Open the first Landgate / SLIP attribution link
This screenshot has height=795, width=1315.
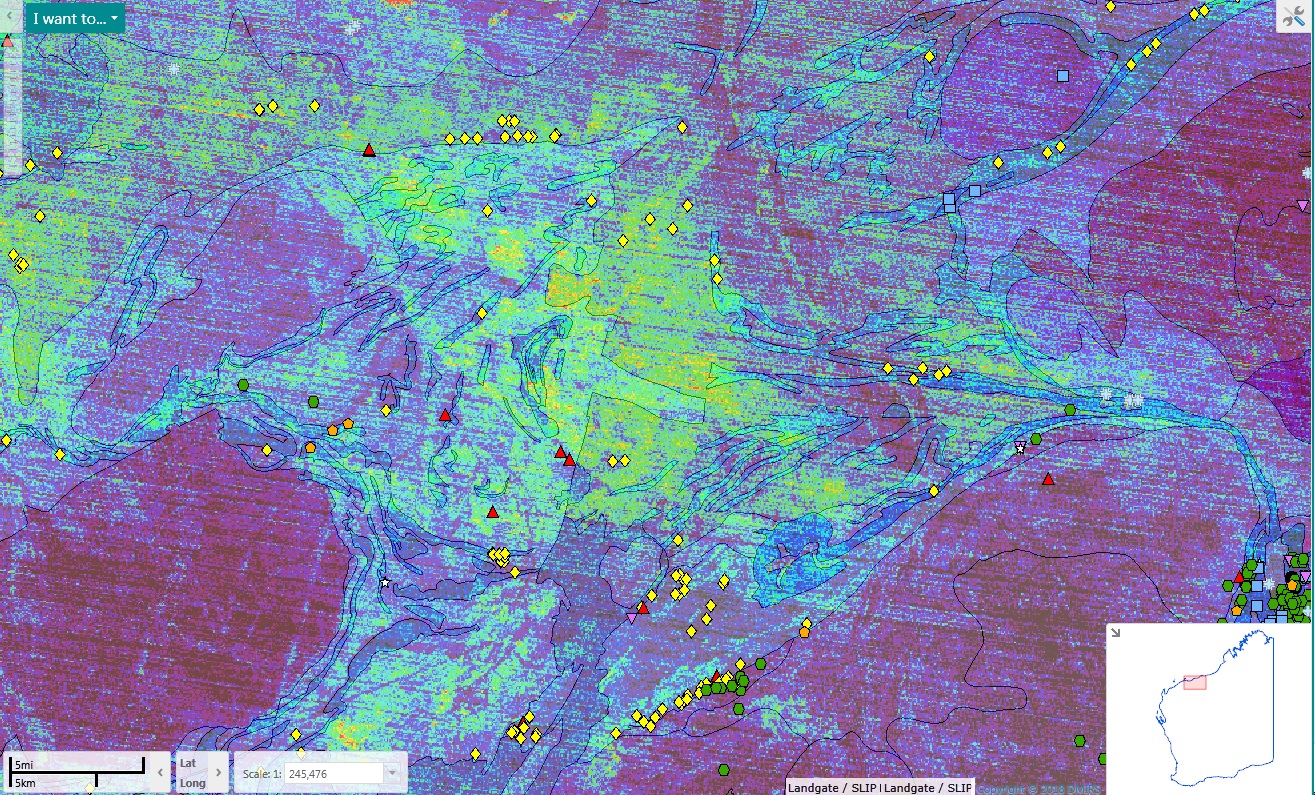click(x=833, y=788)
